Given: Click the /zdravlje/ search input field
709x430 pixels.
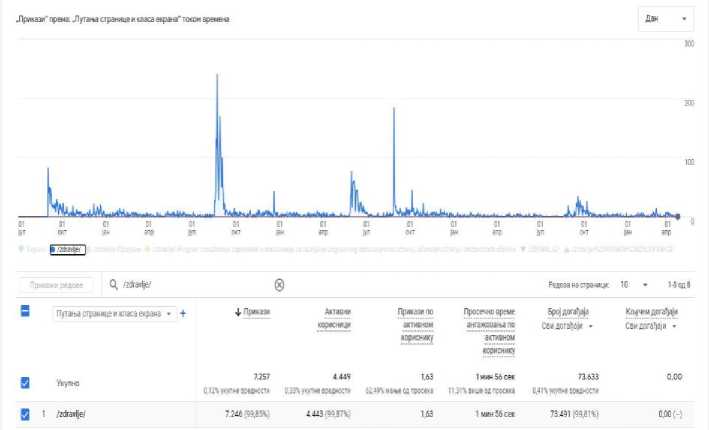Looking at the screenshot, I should pyautogui.click(x=194, y=284).
